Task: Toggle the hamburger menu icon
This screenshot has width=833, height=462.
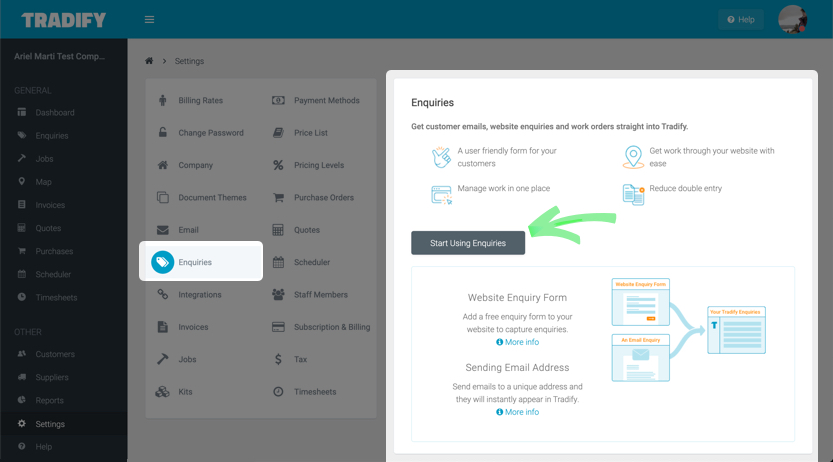Action: click(x=149, y=20)
